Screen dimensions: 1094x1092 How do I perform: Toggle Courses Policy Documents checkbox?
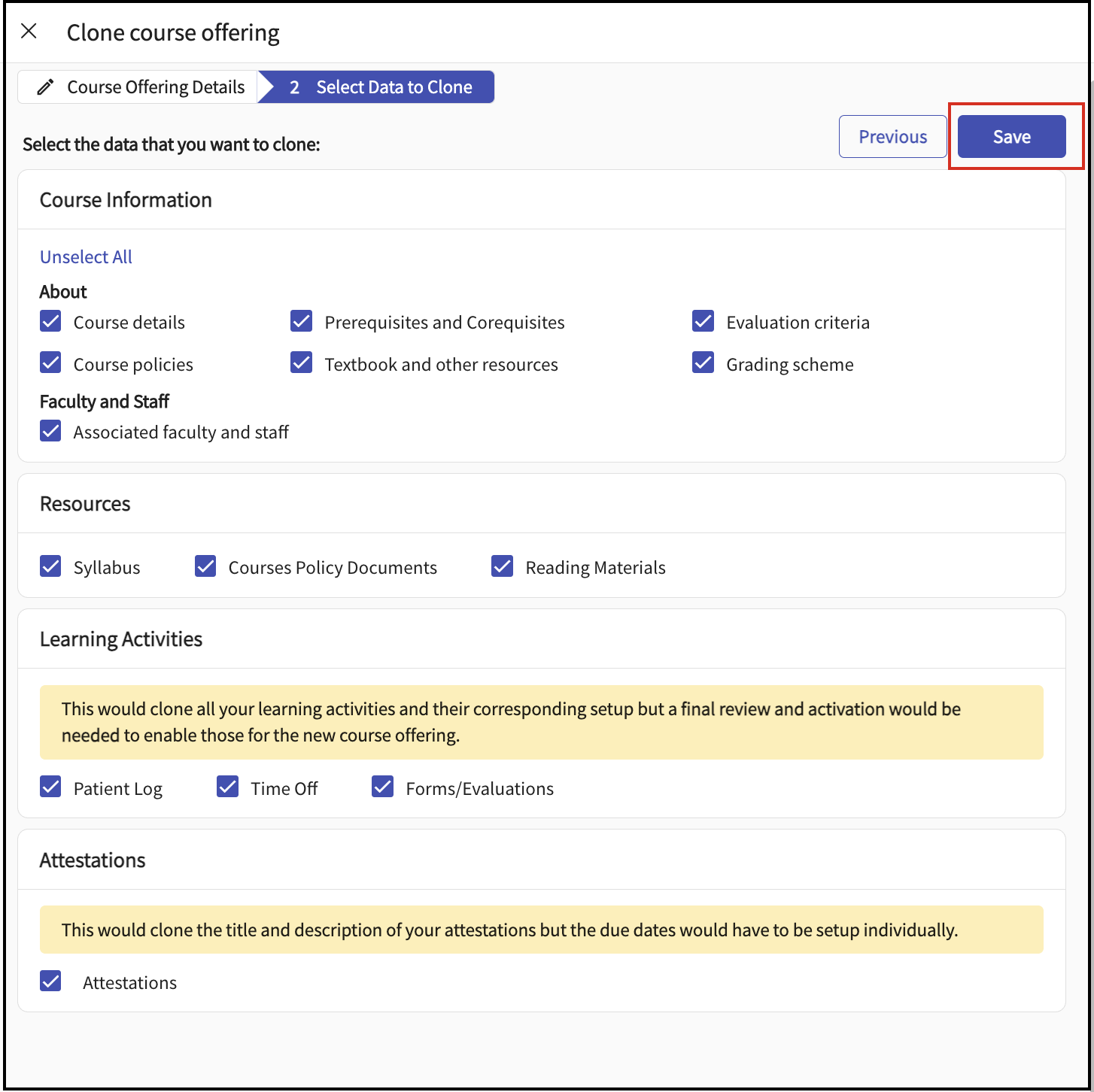[205, 566]
